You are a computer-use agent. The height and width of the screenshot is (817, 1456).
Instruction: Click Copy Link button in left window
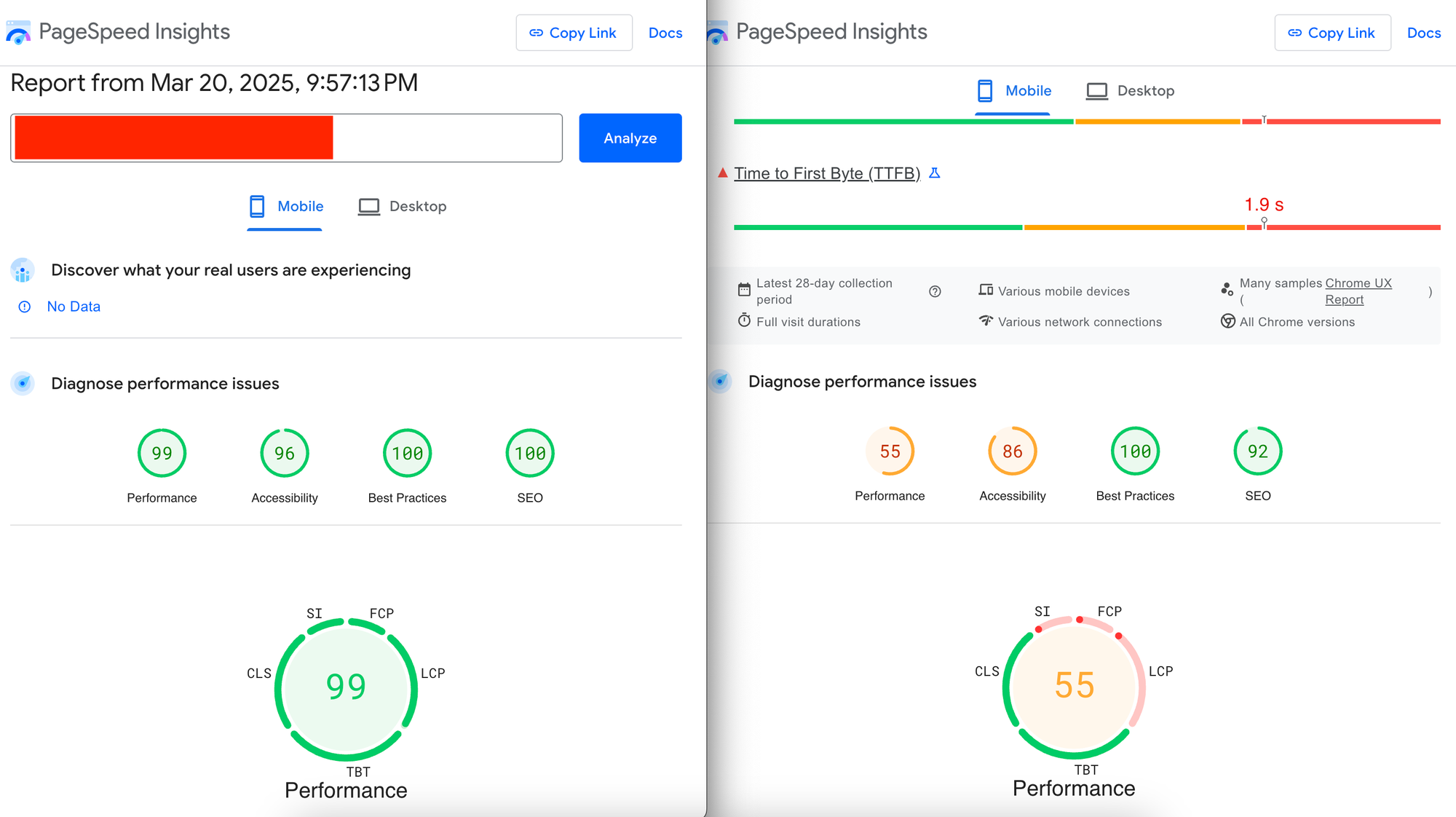574,33
